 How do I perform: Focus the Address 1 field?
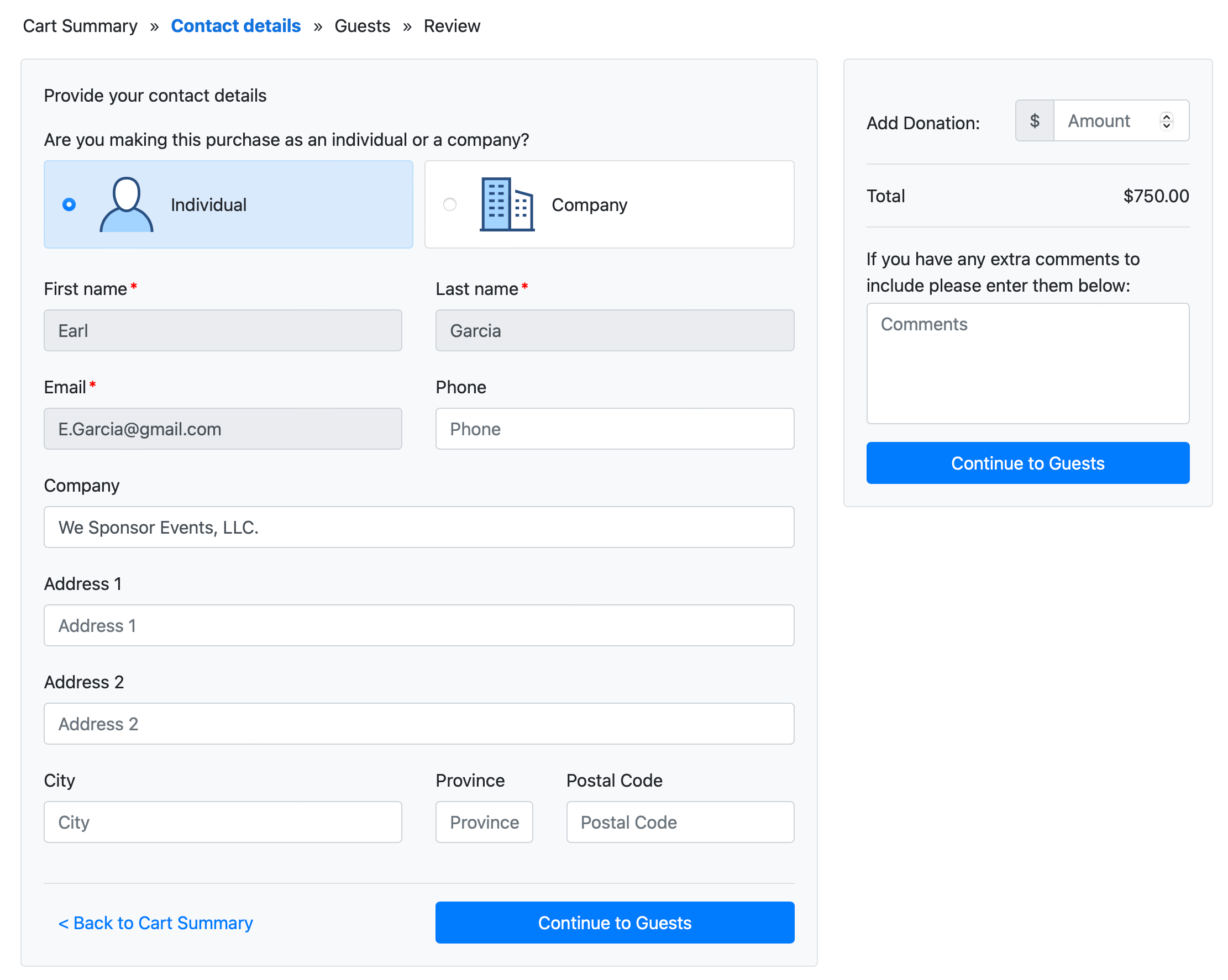tap(419, 625)
